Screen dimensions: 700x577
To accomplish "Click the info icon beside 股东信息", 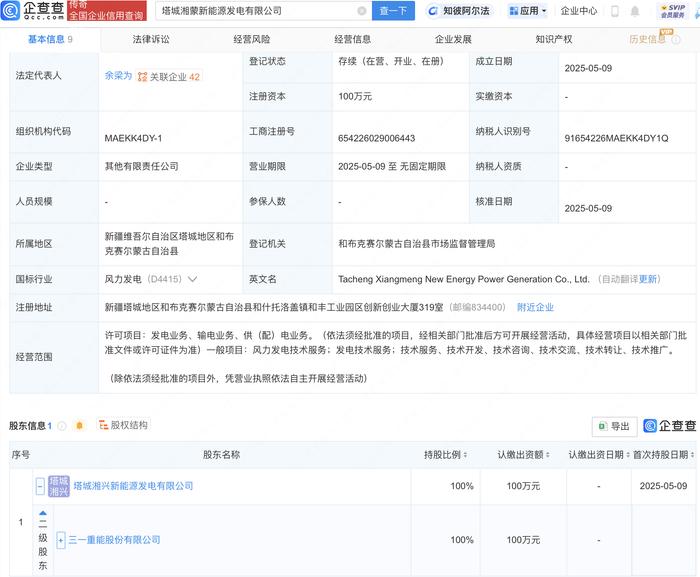I will pos(62,426).
